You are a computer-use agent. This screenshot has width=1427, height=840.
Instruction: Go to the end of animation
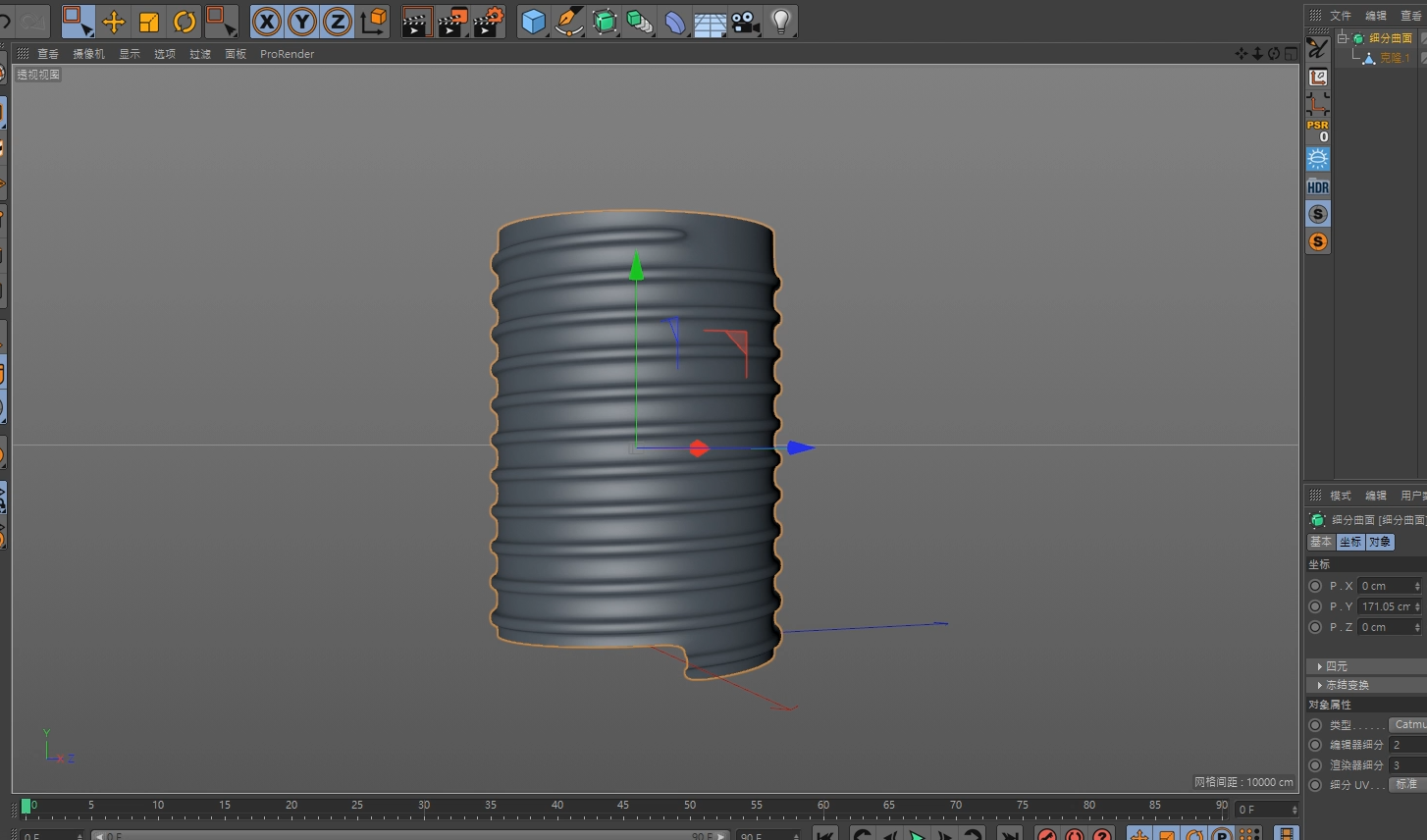[x=1008, y=835]
